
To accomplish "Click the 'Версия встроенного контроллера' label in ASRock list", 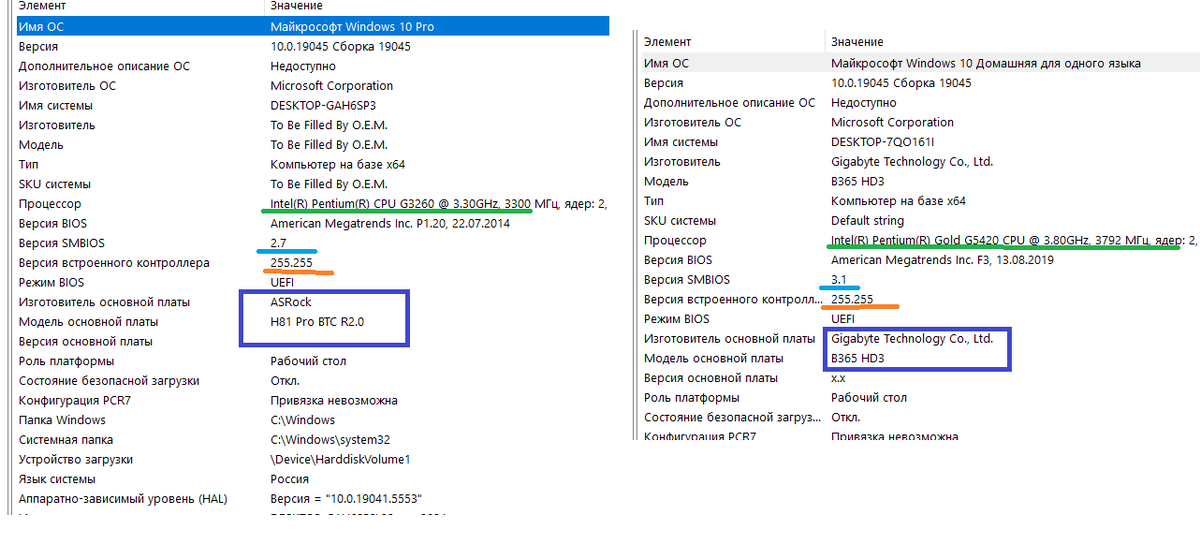I will (x=114, y=263).
